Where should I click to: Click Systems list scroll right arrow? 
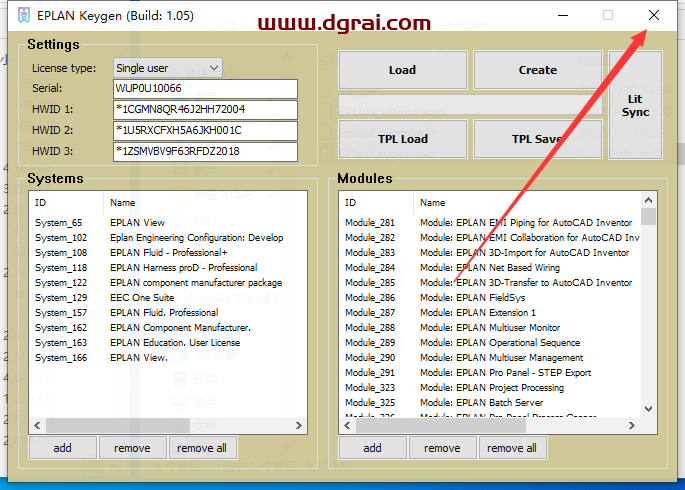[299, 425]
